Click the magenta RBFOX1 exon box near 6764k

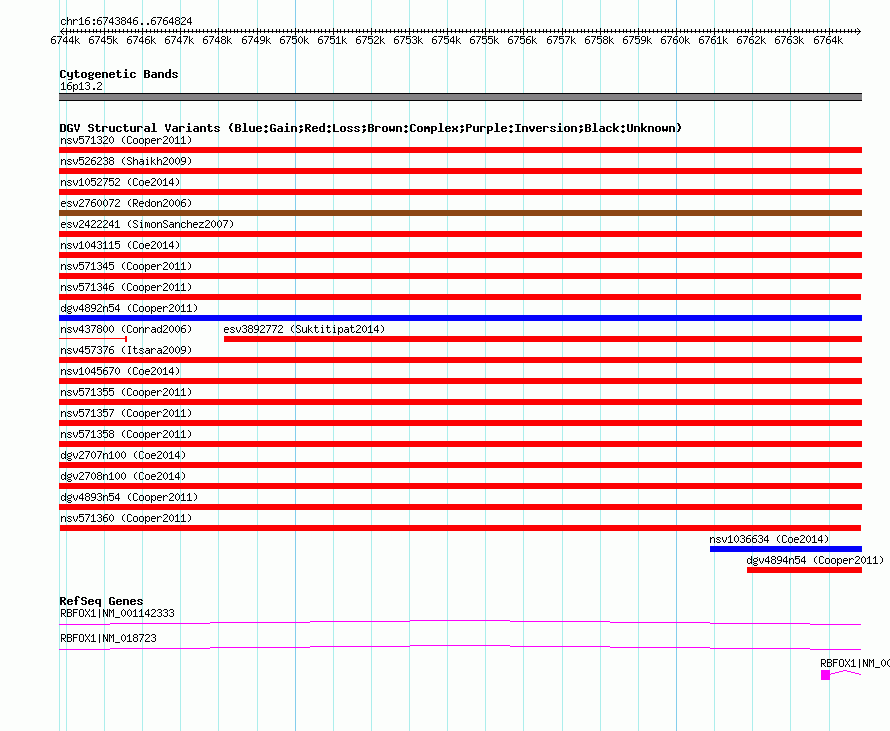click(825, 675)
